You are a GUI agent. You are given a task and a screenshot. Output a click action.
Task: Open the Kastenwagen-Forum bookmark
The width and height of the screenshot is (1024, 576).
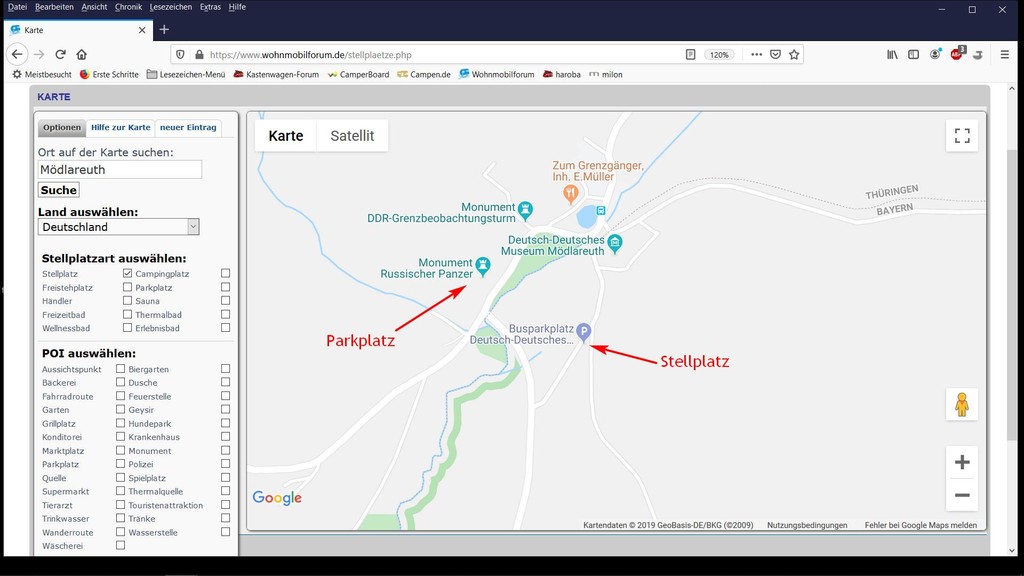tap(276, 74)
